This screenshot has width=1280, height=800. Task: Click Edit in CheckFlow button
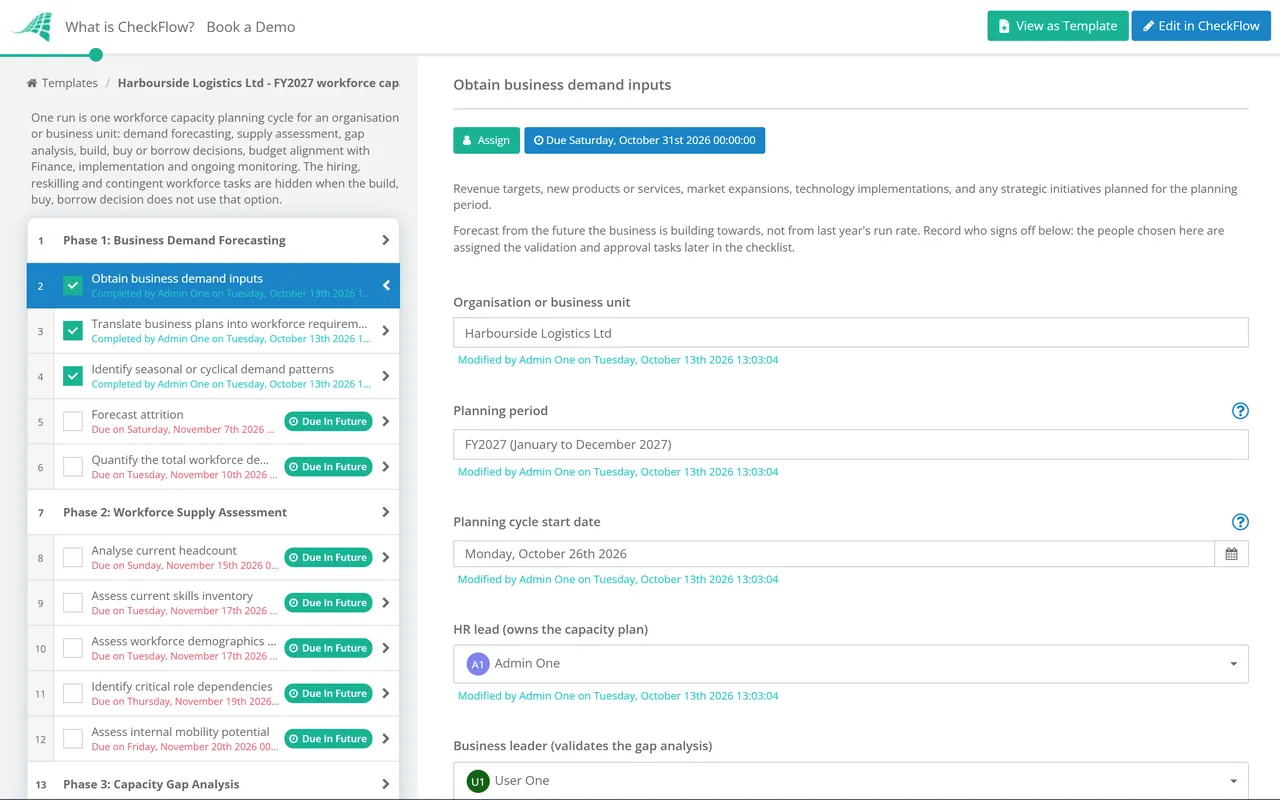[1201, 26]
